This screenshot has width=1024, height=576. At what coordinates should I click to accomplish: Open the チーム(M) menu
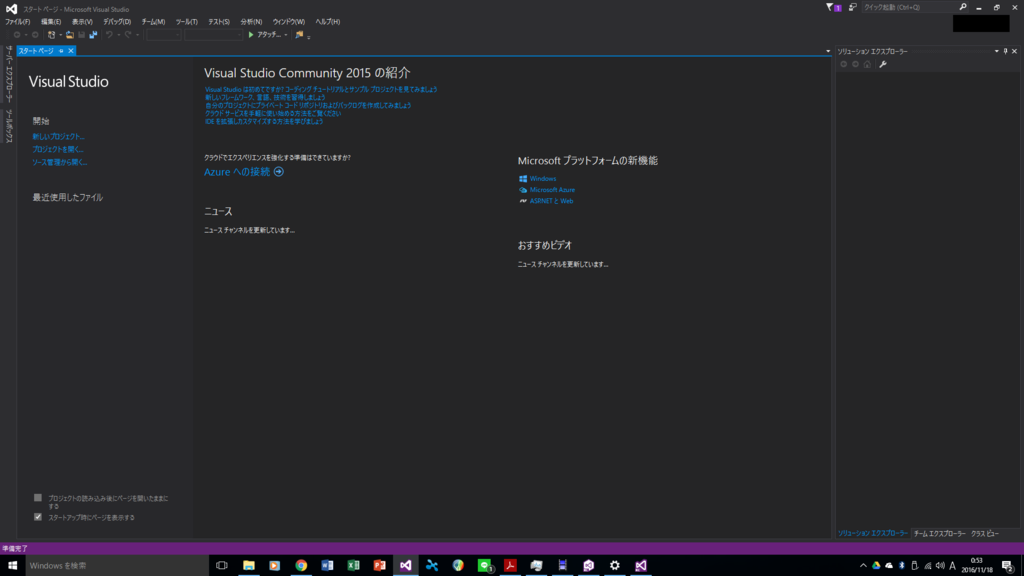pos(153,22)
